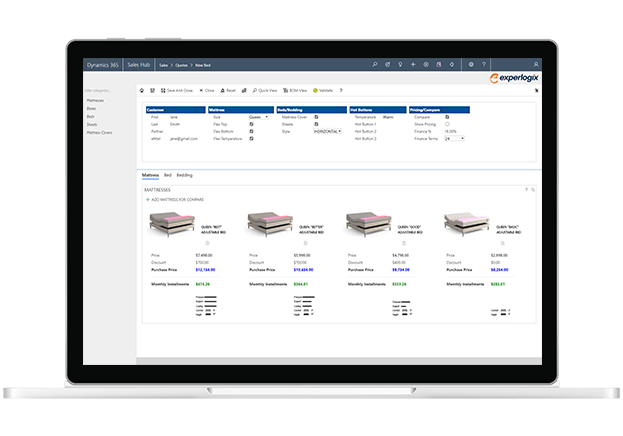Image resolution: width=623 pixels, height=436 pixels.
Task: Select Beds in the category list
Action: [x=91, y=116]
